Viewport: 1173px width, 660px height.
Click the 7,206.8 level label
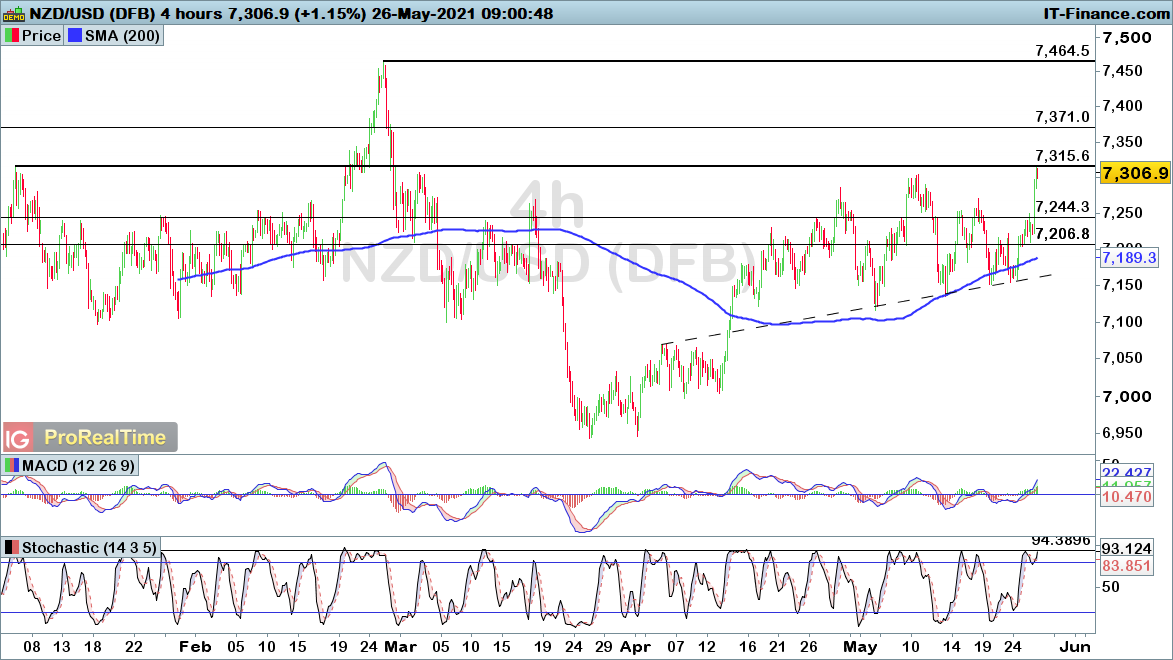click(x=1062, y=233)
